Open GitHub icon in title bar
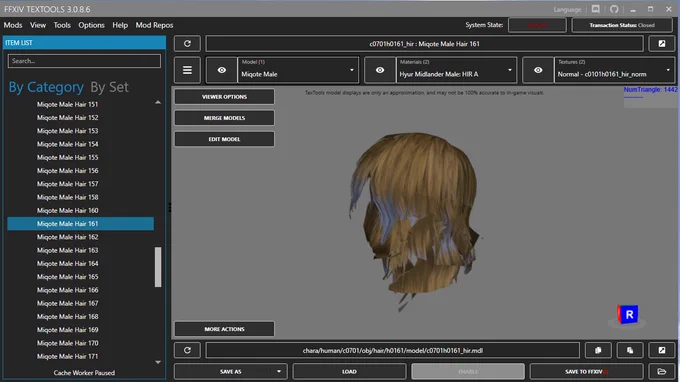Screen dimensions: 680x382 (x=614, y=9)
